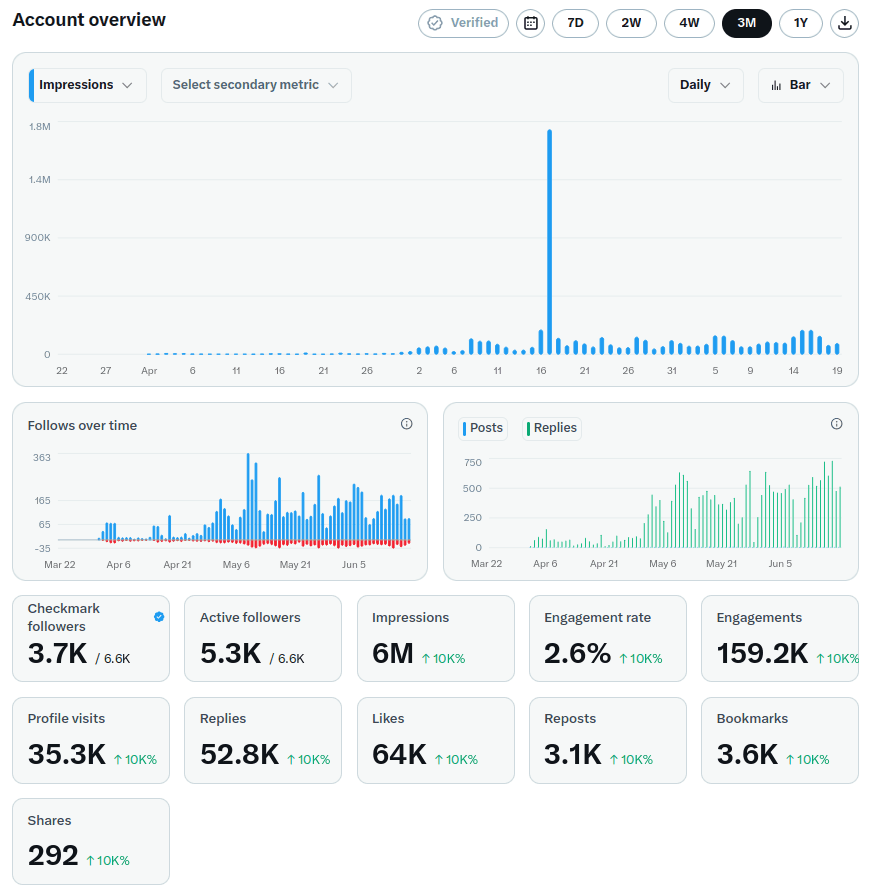871x891 pixels.
Task: Open the Likes 64K card
Action: tap(436, 740)
